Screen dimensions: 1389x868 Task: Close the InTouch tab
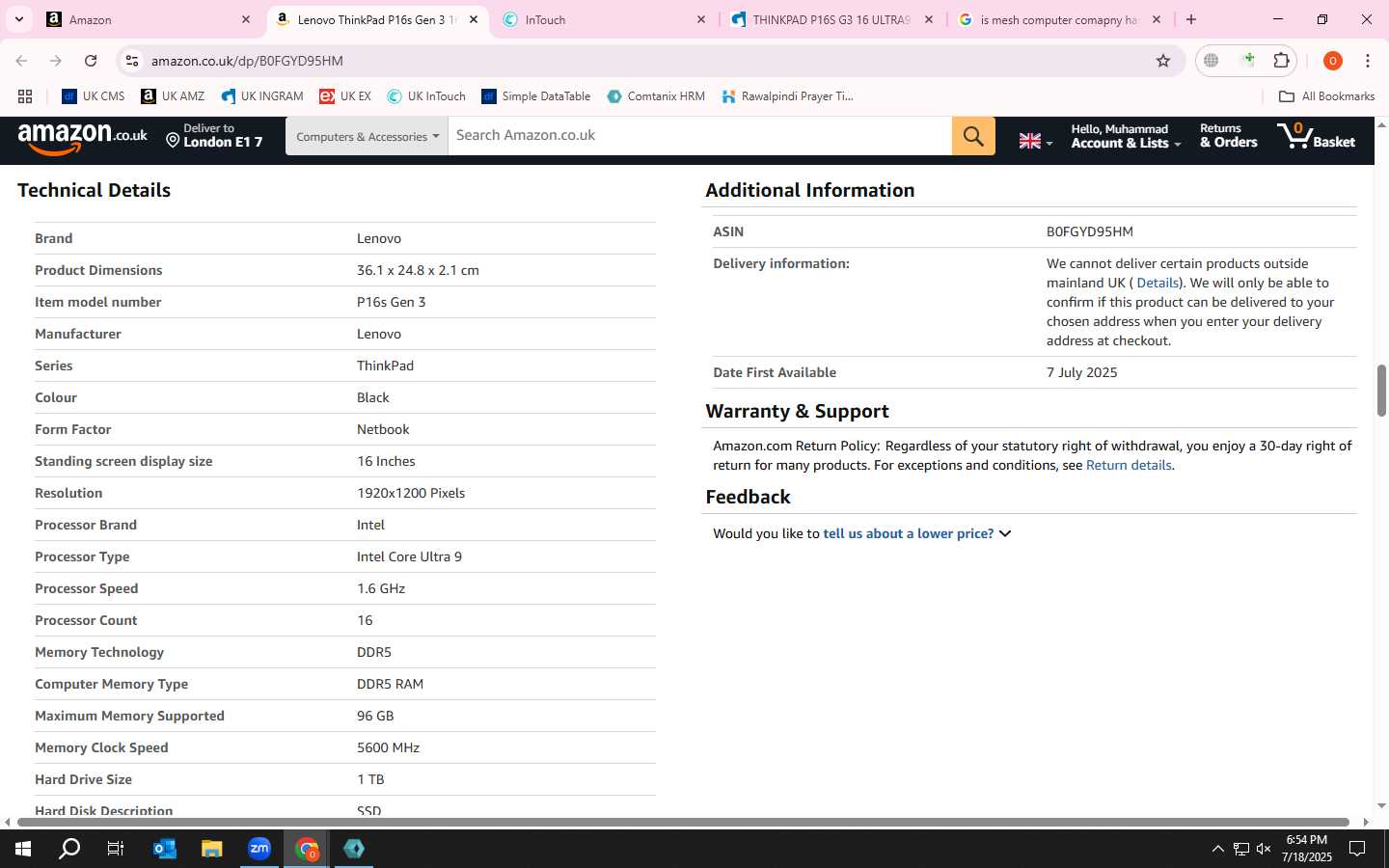701,19
